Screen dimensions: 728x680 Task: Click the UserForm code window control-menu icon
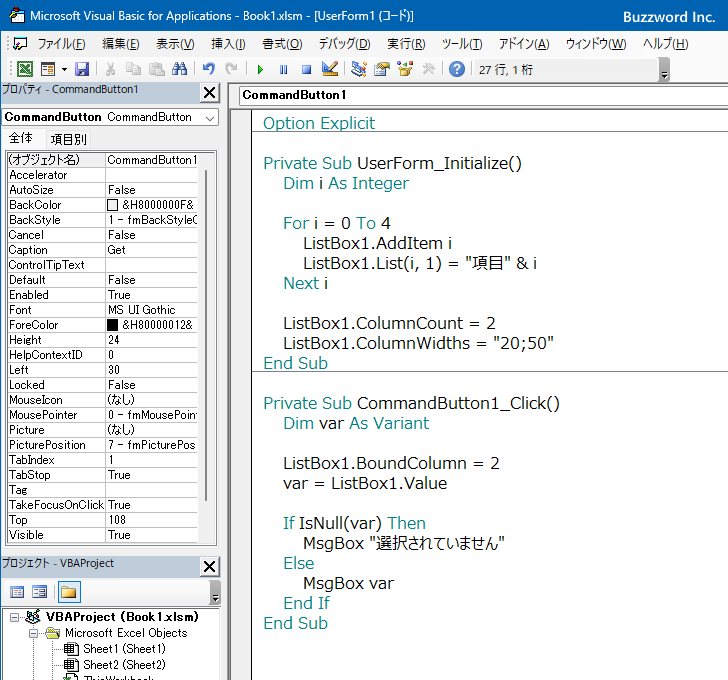pos(20,44)
